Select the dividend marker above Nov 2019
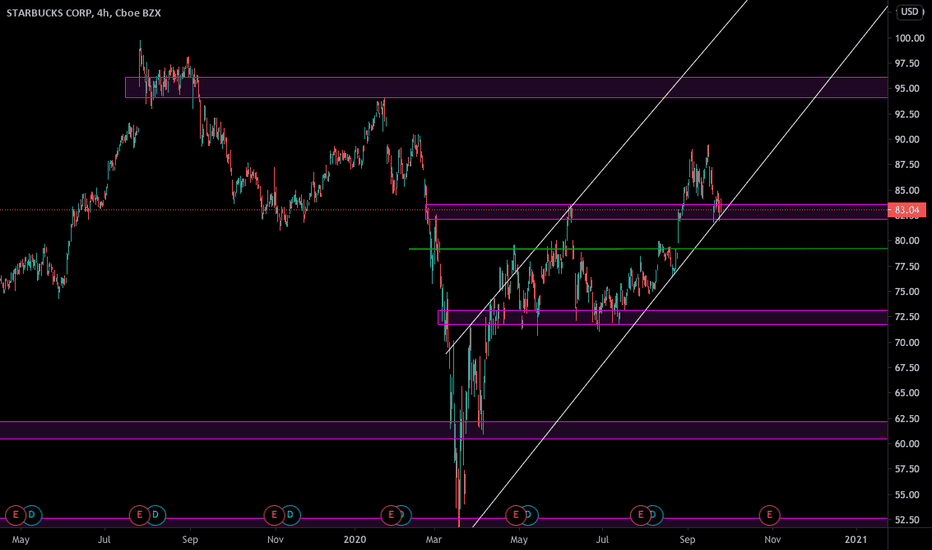This screenshot has width=932, height=550. pyautogui.click(x=291, y=515)
